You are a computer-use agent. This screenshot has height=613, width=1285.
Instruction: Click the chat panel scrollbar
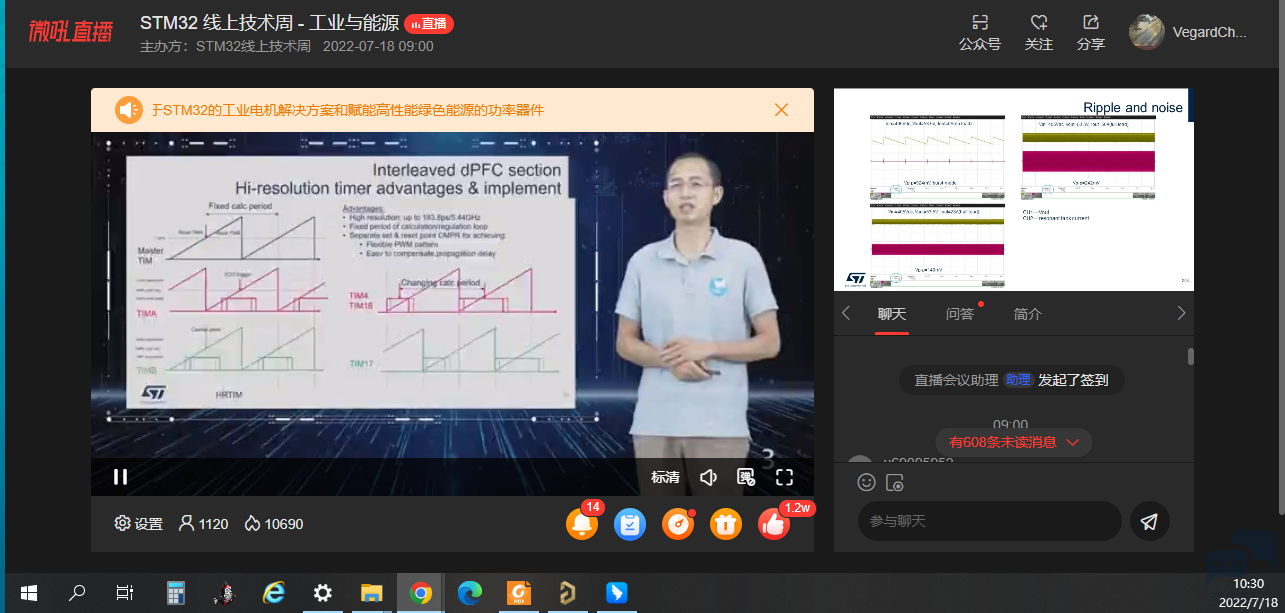pyautogui.click(x=1190, y=356)
